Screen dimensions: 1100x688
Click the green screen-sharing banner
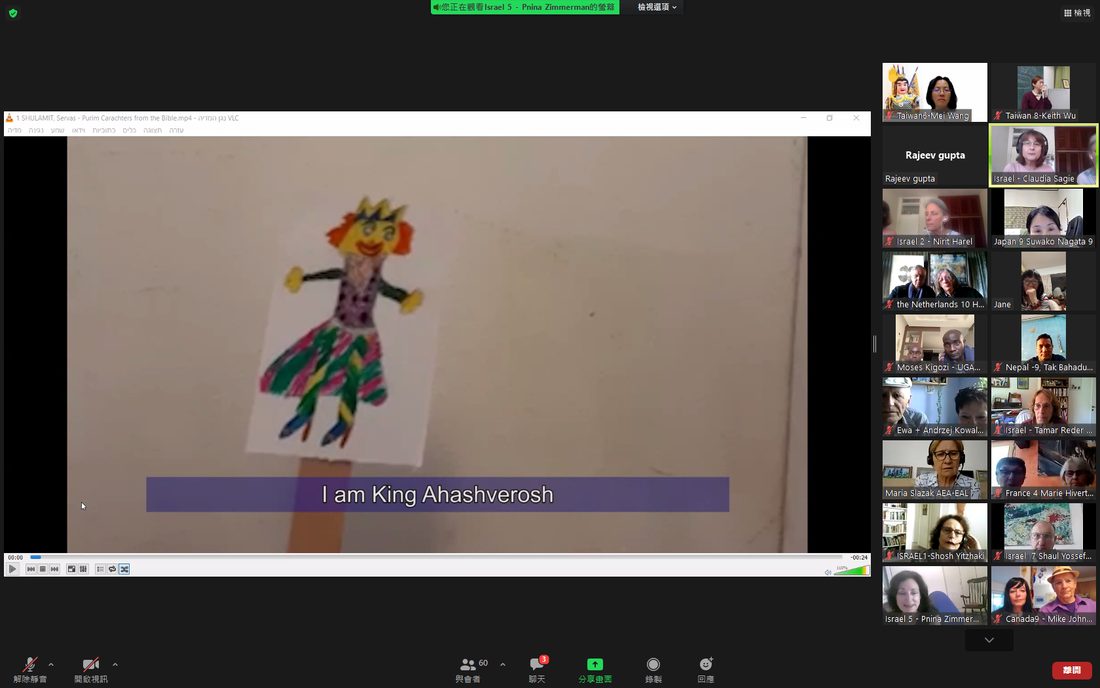tap(525, 7)
